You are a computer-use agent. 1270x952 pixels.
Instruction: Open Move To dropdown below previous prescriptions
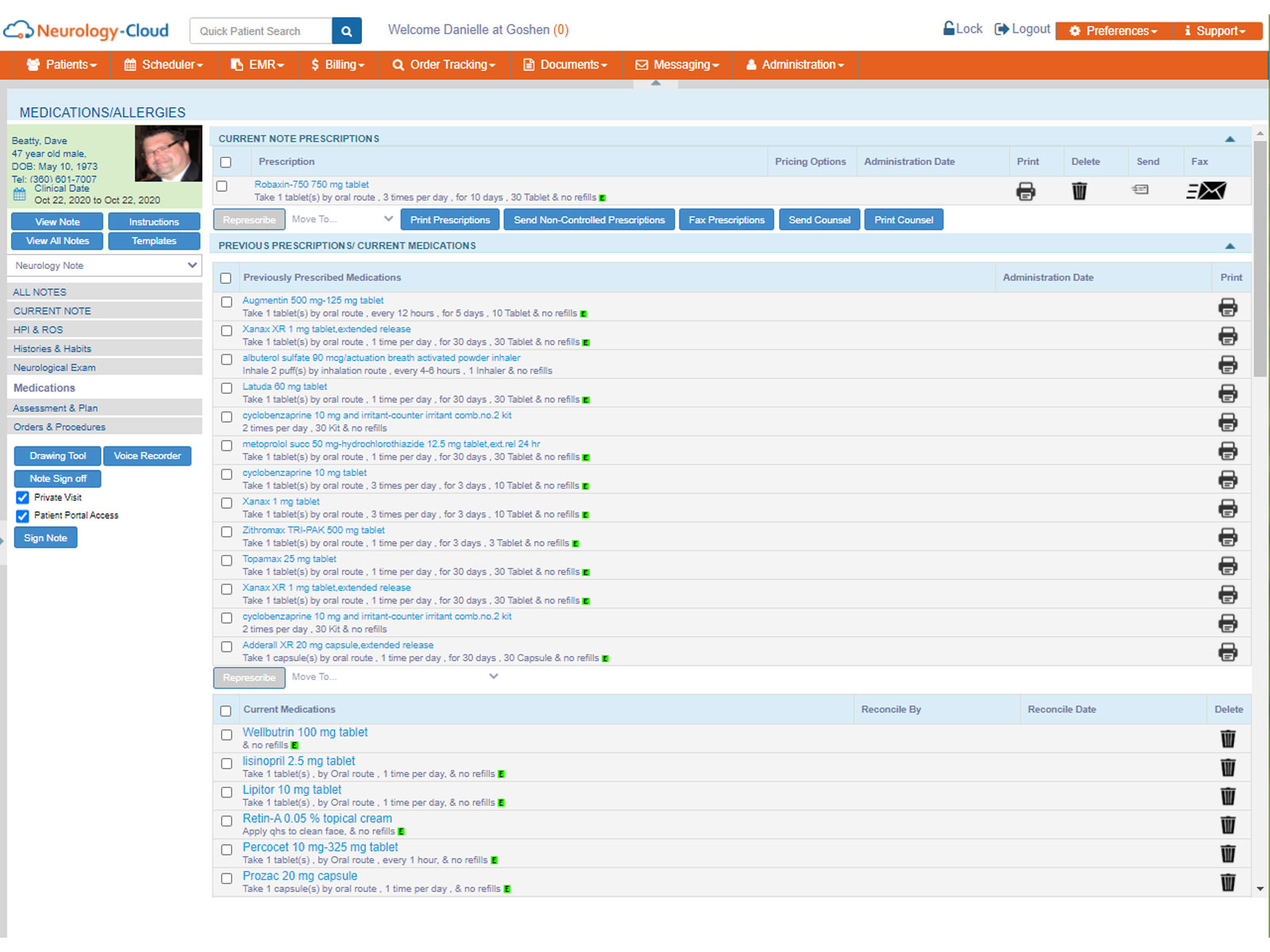coord(395,677)
